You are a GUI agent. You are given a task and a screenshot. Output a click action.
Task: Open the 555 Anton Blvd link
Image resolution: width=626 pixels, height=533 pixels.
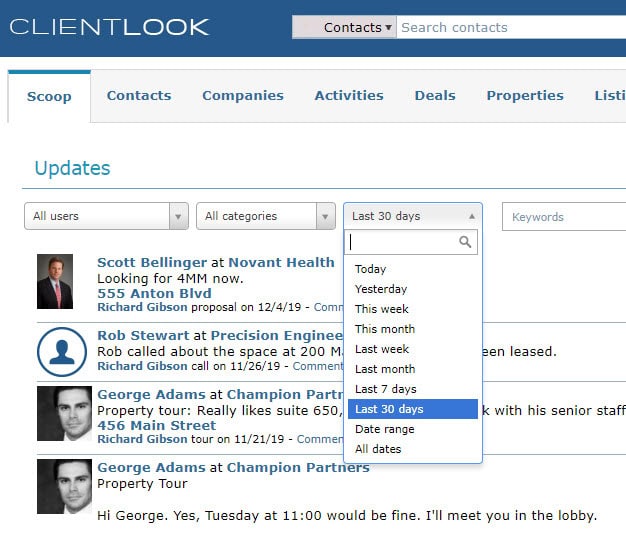click(x=154, y=293)
